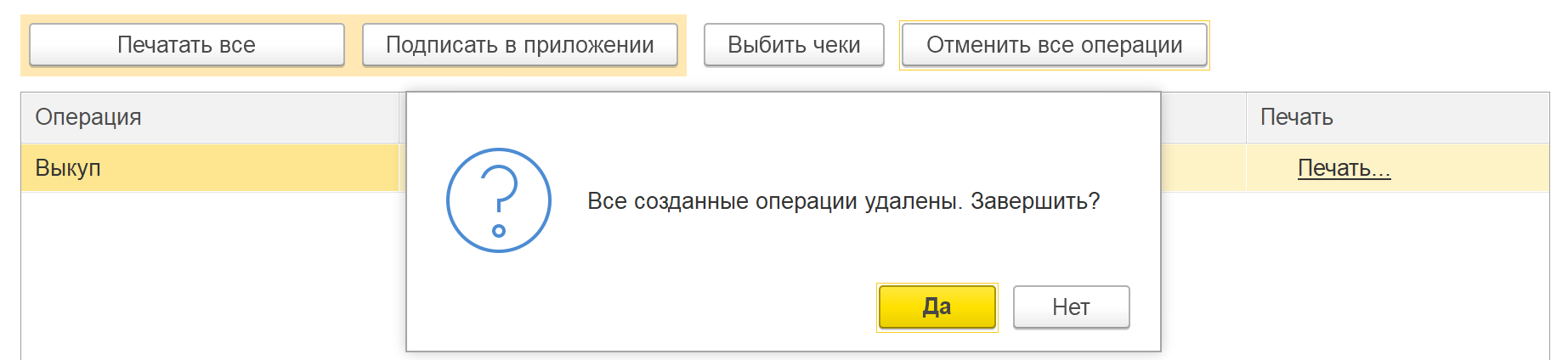
Task: Click the yellow panel between the first two buttons
Action: (354, 45)
